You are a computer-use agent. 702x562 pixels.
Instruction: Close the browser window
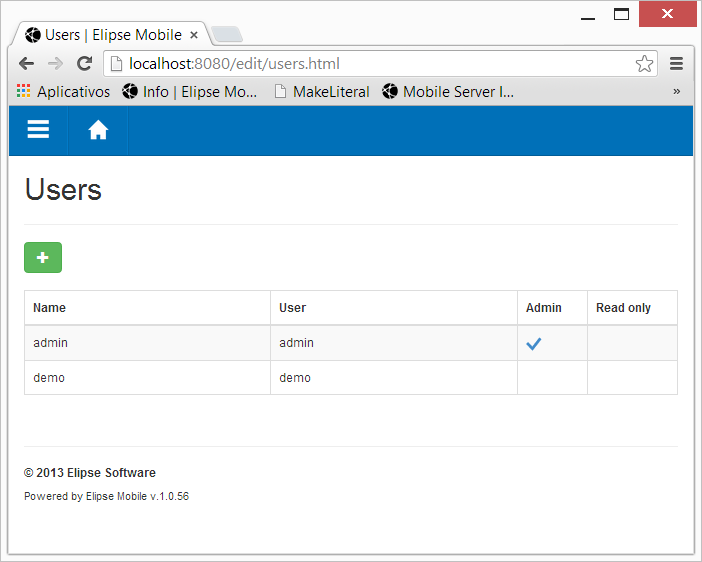click(667, 14)
